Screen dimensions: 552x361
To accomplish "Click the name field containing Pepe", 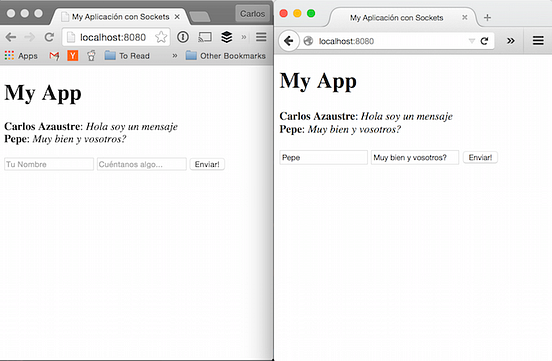I will (324, 157).
